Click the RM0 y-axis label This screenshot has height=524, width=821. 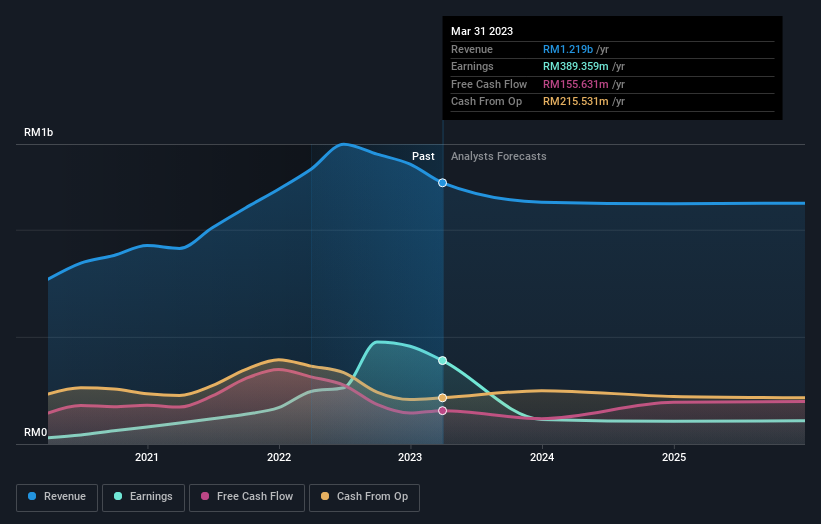[x=36, y=432]
